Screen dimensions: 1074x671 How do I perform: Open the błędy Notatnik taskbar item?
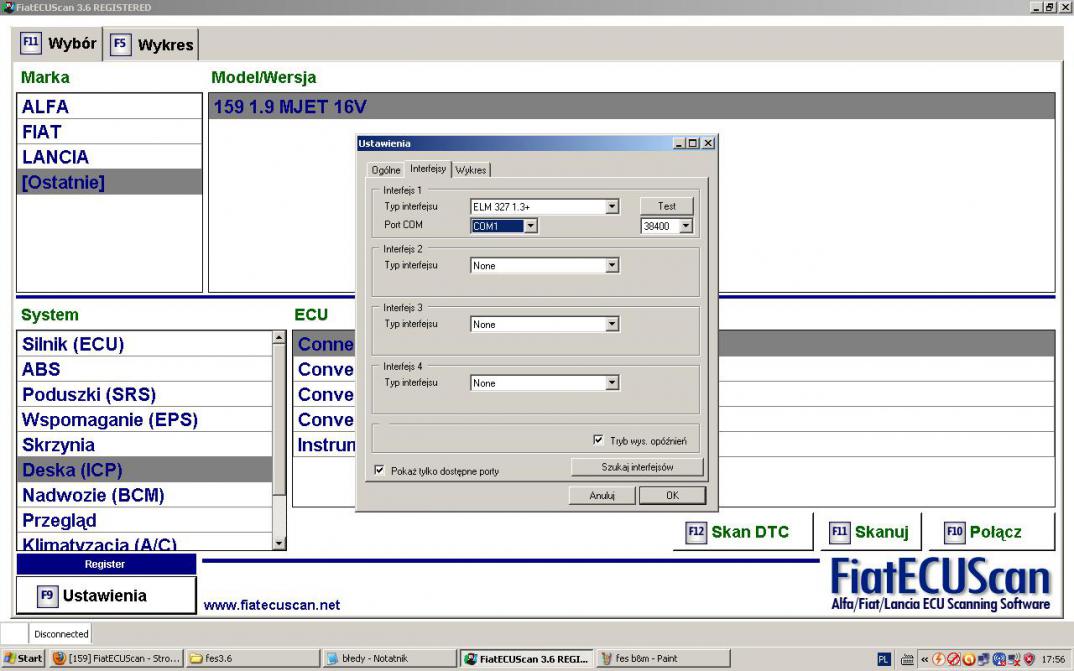coord(389,659)
